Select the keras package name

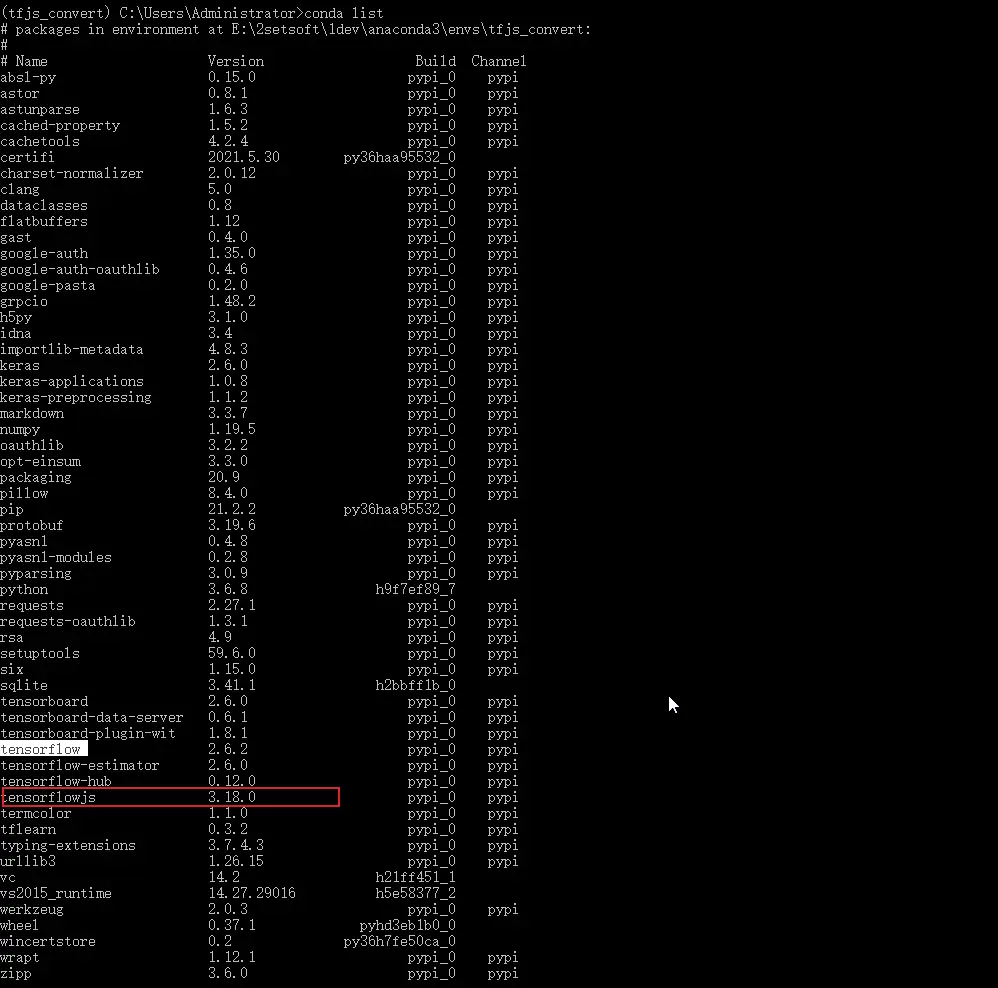[20, 365]
